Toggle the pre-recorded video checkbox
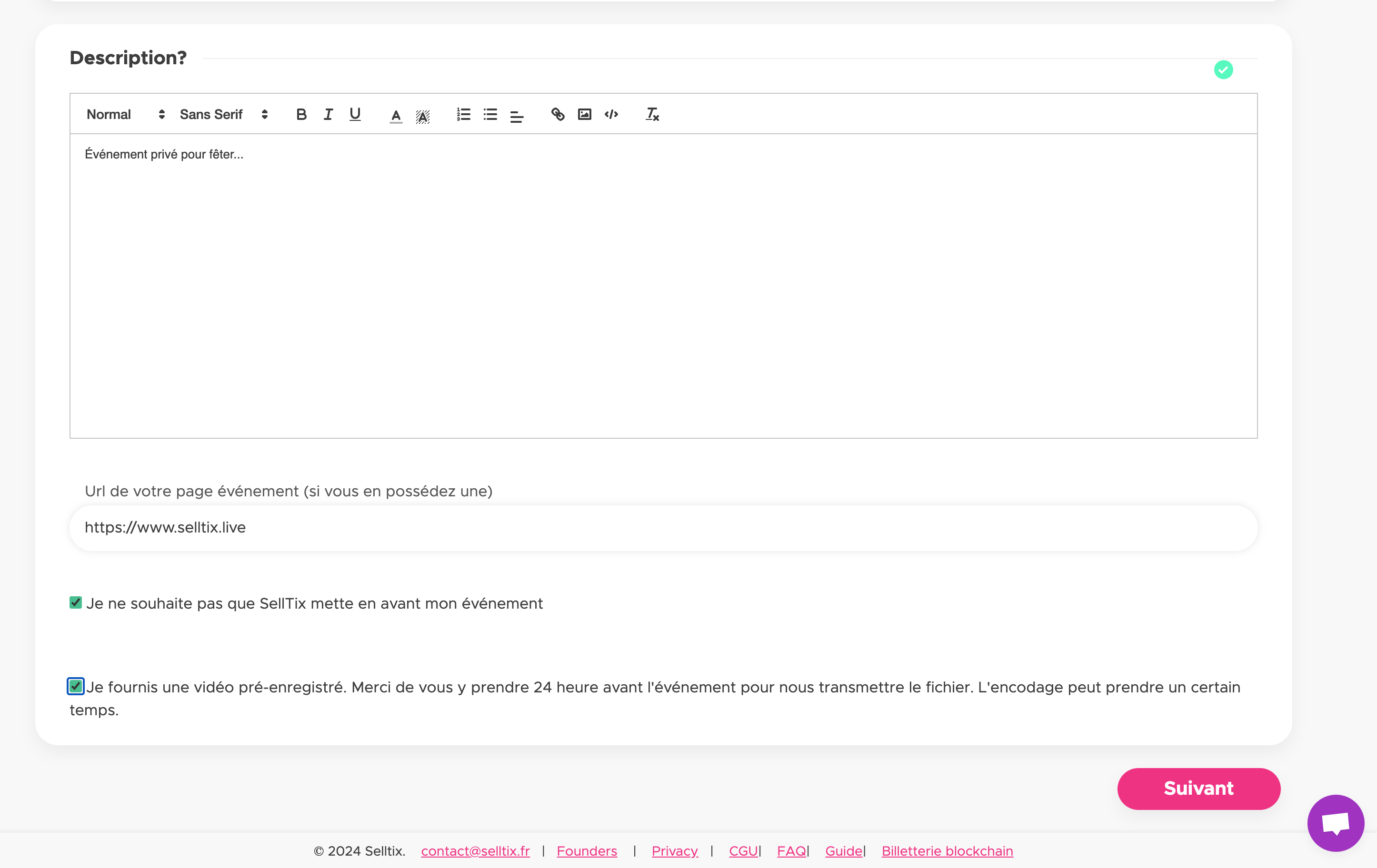1377x868 pixels. point(76,686)
